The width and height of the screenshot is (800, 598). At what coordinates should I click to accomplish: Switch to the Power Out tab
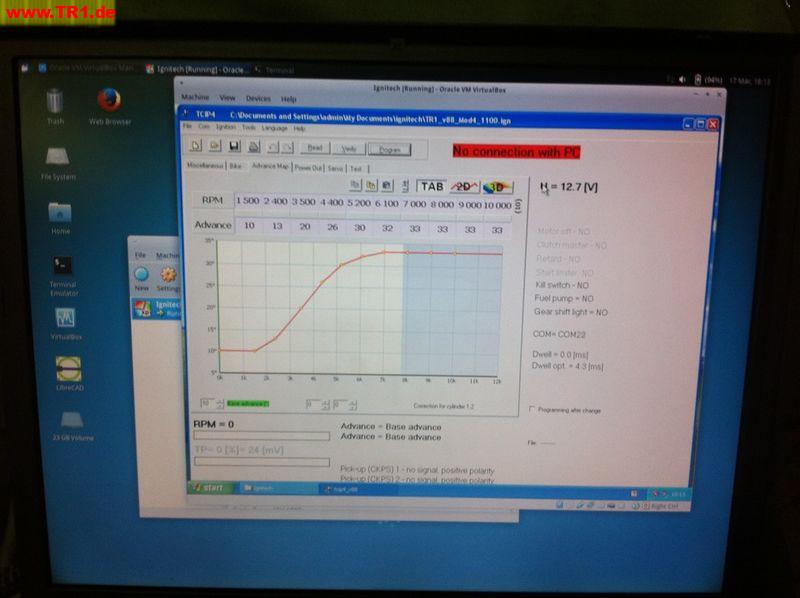coord(308,167)
